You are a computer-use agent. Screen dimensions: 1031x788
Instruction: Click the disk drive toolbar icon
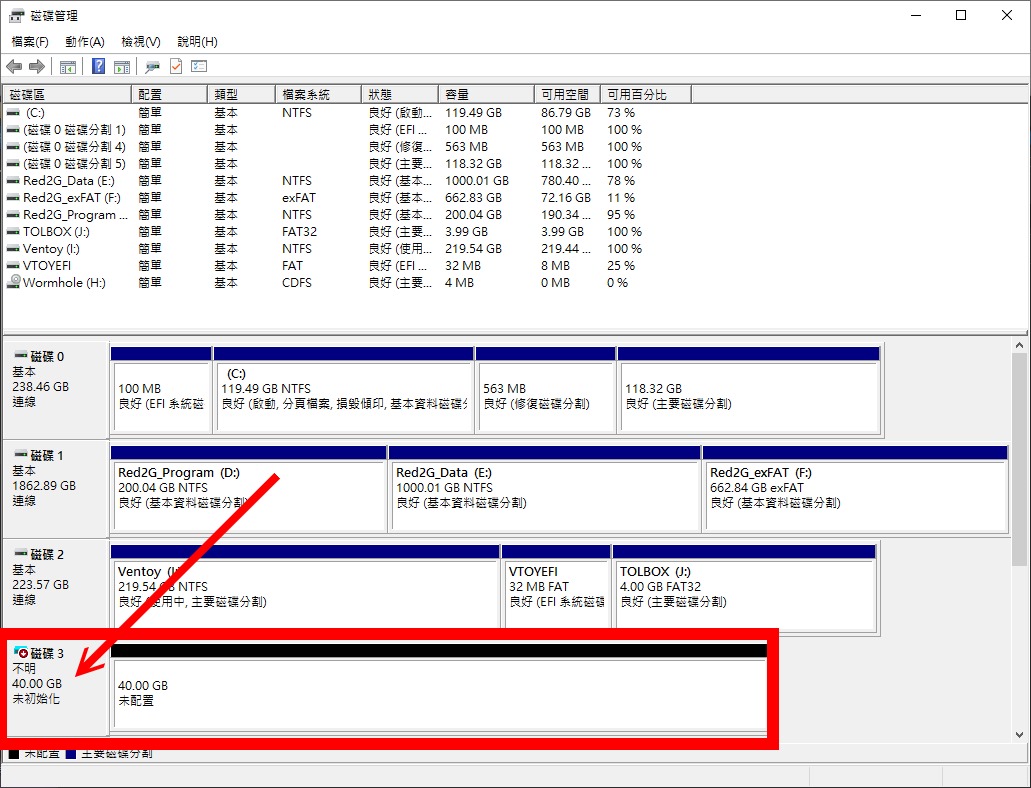[152, 67]
